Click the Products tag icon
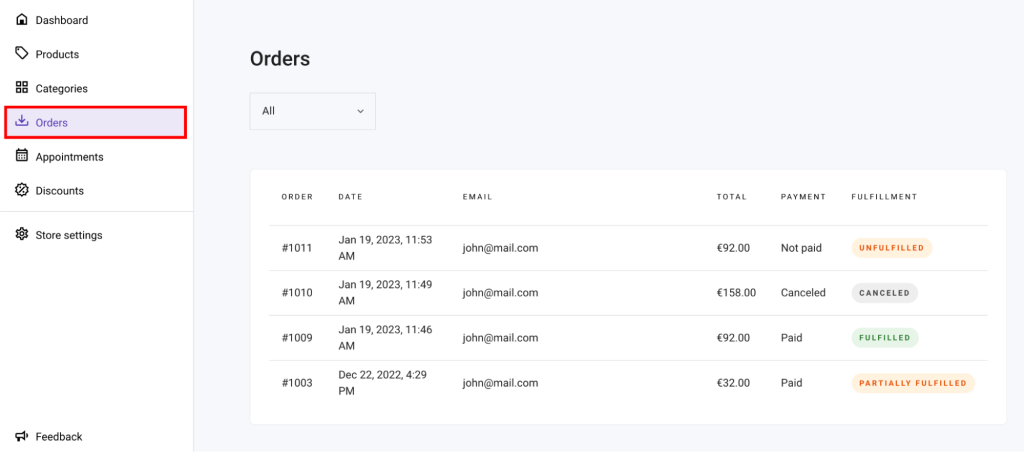Screen dimensions: 1024x452 (22, 54)
